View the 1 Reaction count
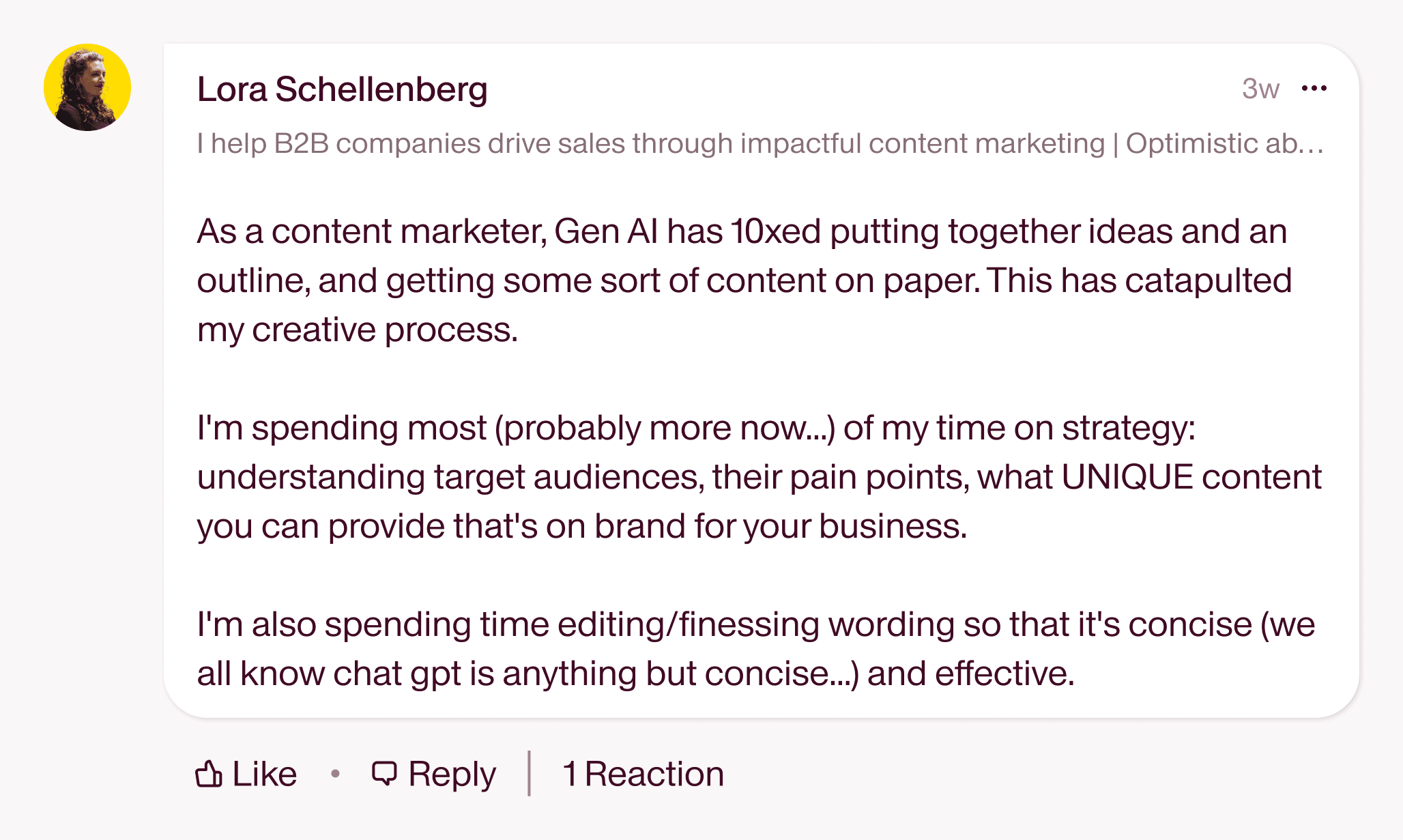 [643, 774]
